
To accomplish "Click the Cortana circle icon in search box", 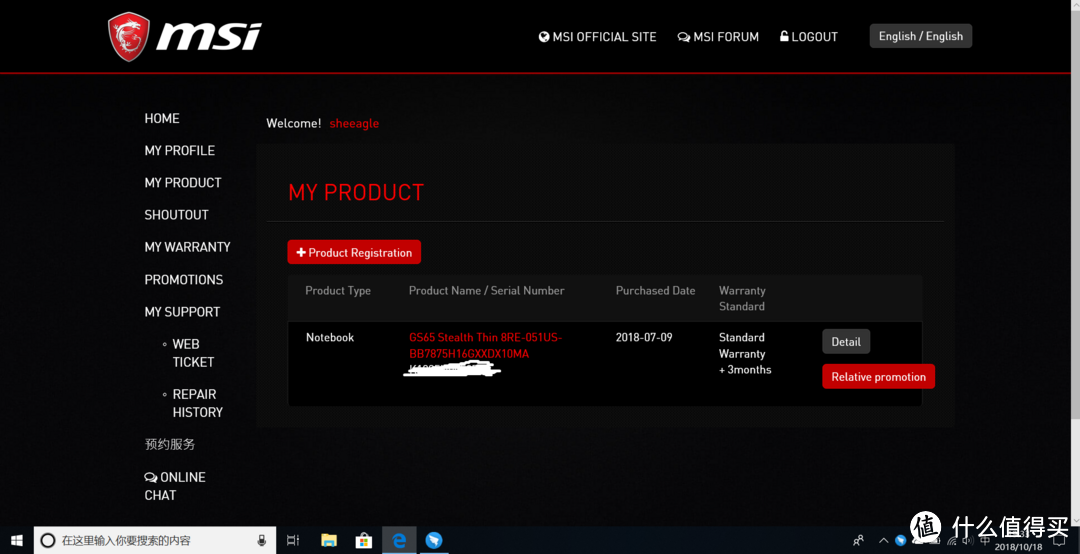I will pyautogui.click(x=48, y=540).
